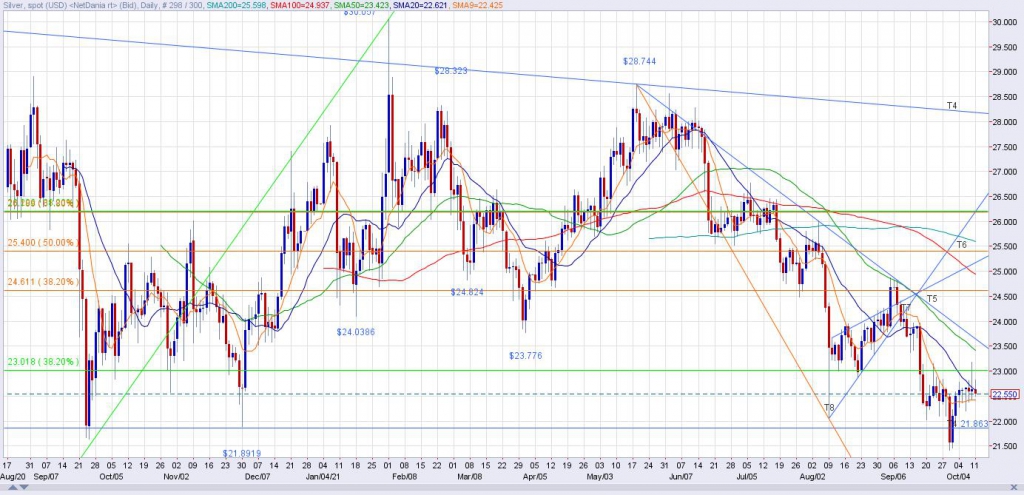Click the $28.323 price annotation

(451, 71)
